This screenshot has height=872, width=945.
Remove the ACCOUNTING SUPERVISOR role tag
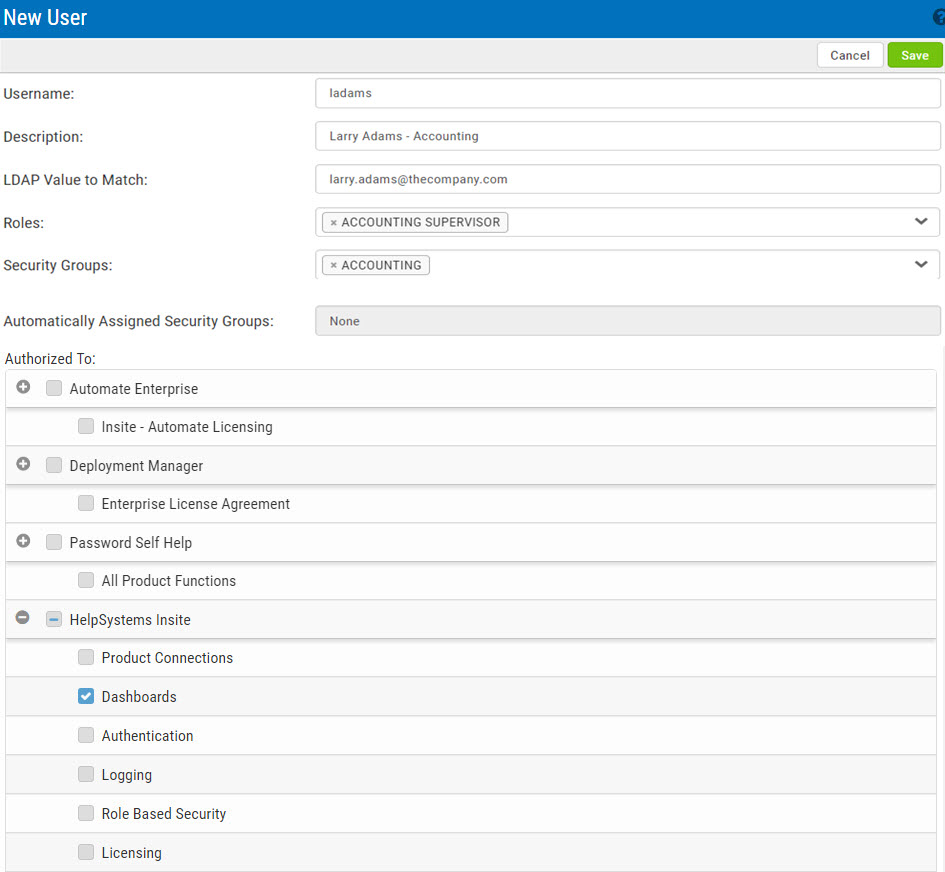(x=333, y=223)
